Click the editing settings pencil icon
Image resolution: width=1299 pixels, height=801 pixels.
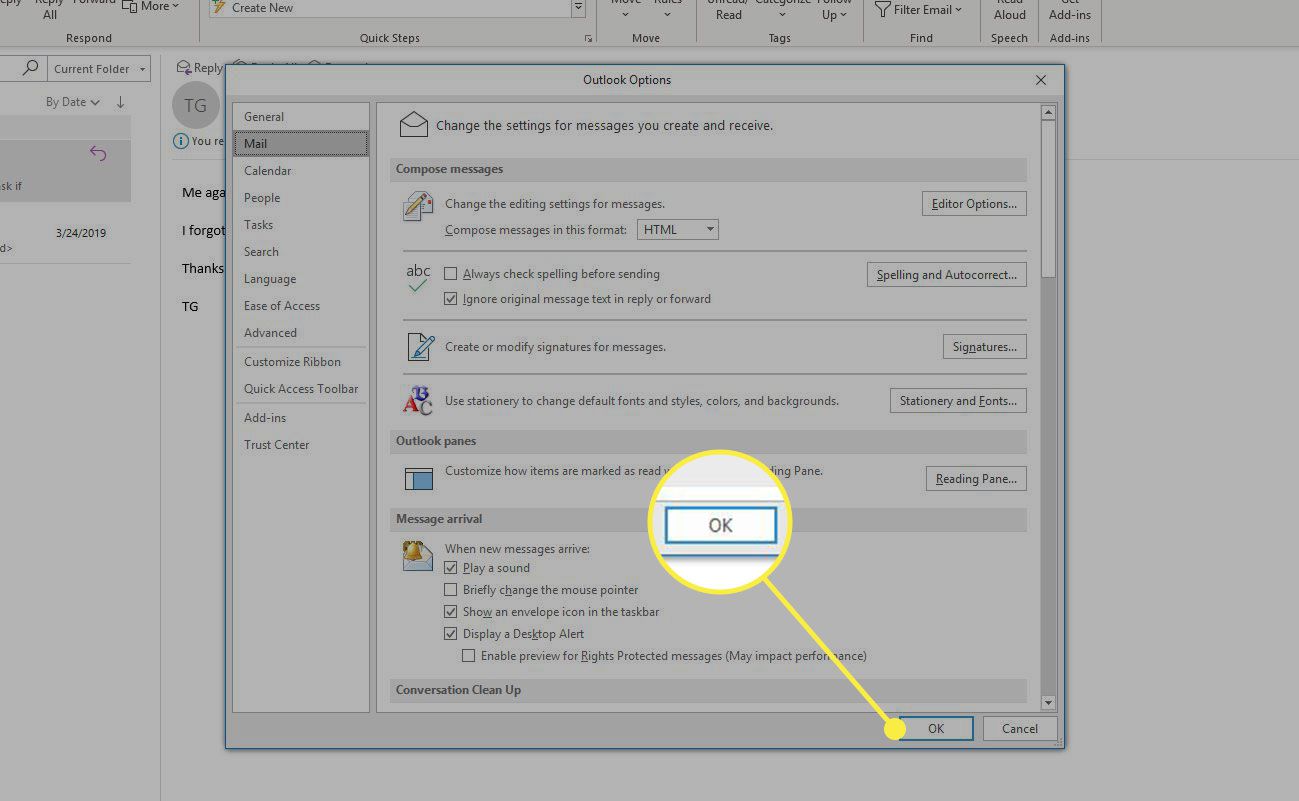coord(417,207)
